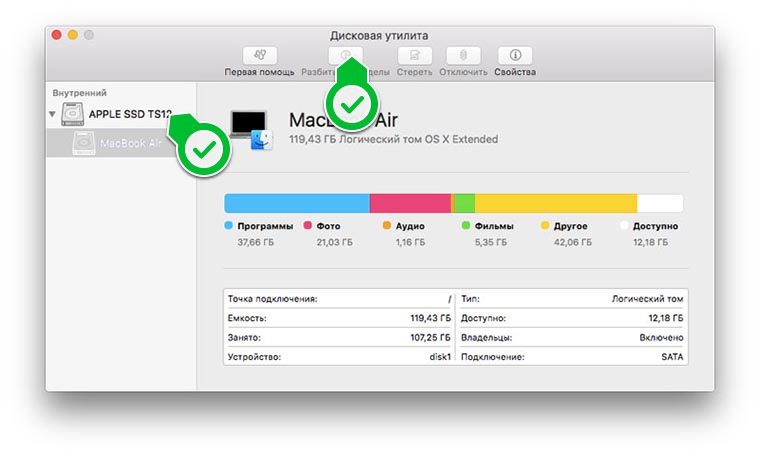Click the 21,03 ГБ value
This screenshot has height=456, width=760.
[x=334, y=242]
